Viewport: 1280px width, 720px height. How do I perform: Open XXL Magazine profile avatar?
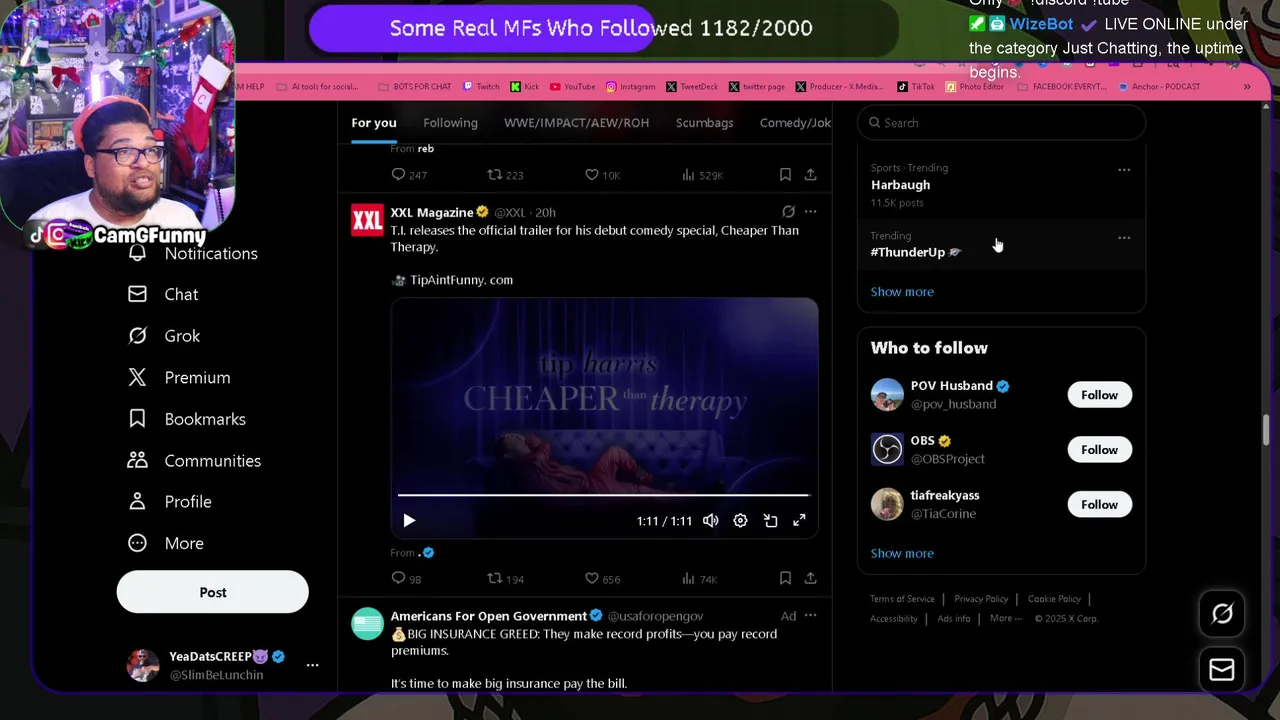click(x=367, y=221)
